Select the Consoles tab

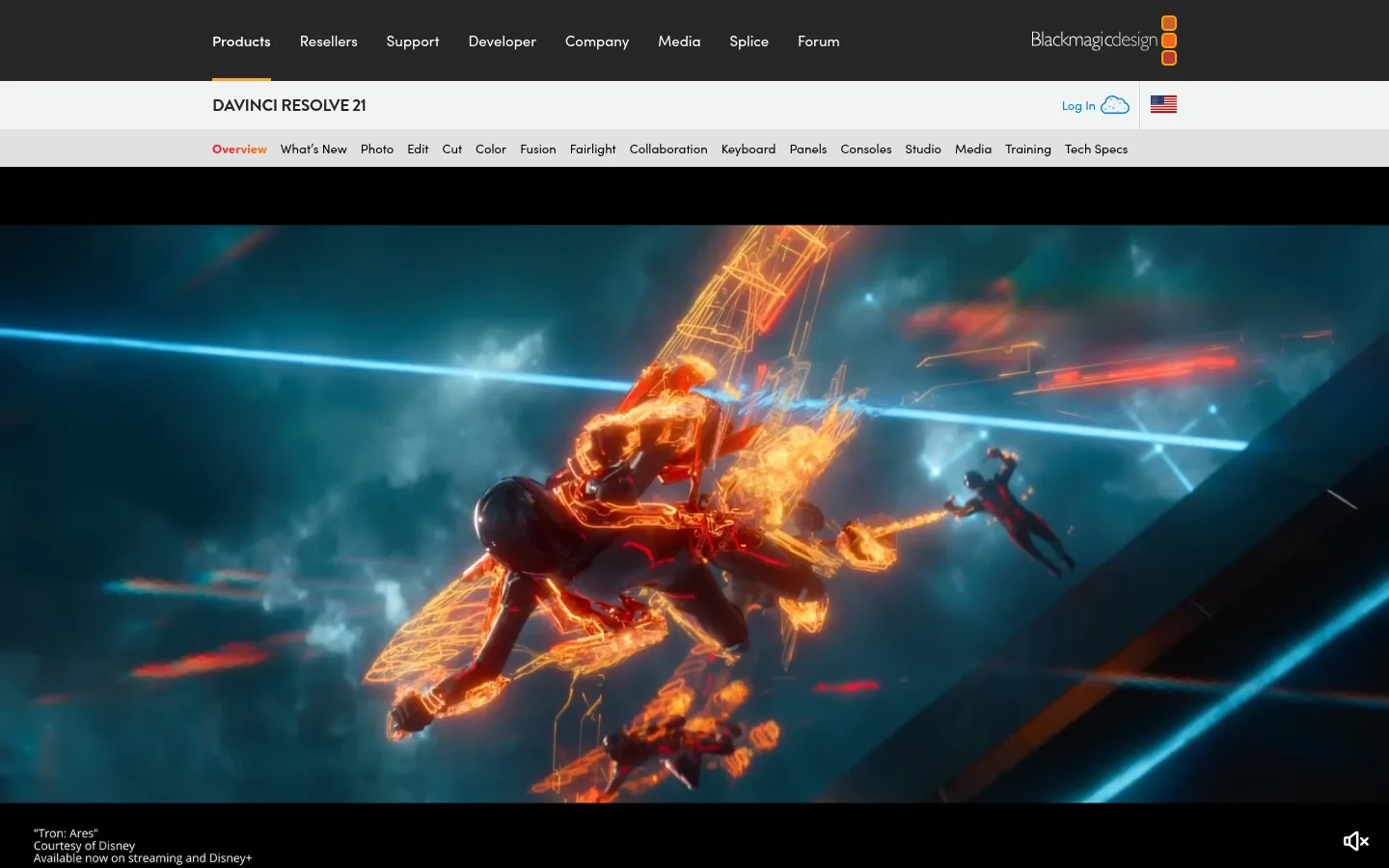pyautogui.click(x=866, y=149)
